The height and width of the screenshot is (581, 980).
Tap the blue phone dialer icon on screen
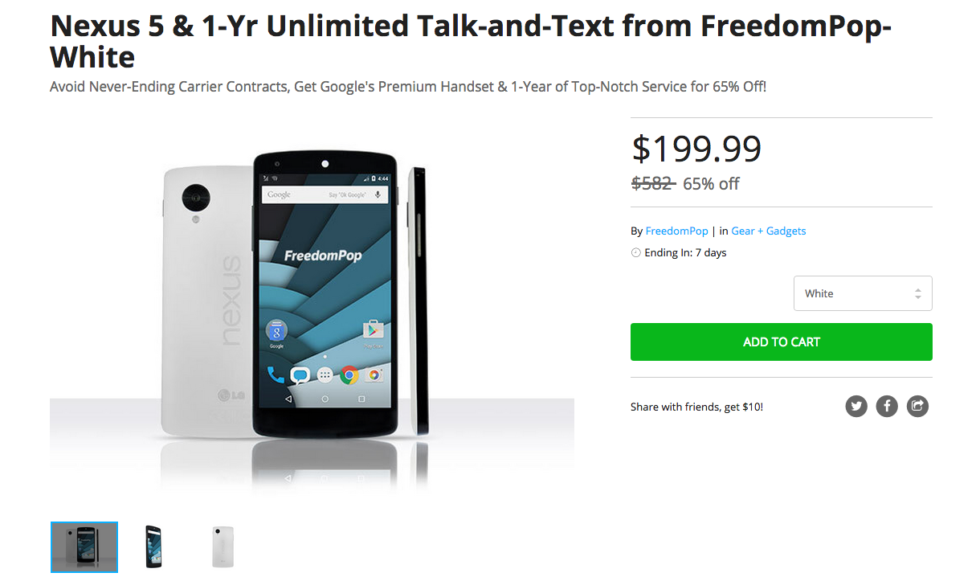point(275,375)
